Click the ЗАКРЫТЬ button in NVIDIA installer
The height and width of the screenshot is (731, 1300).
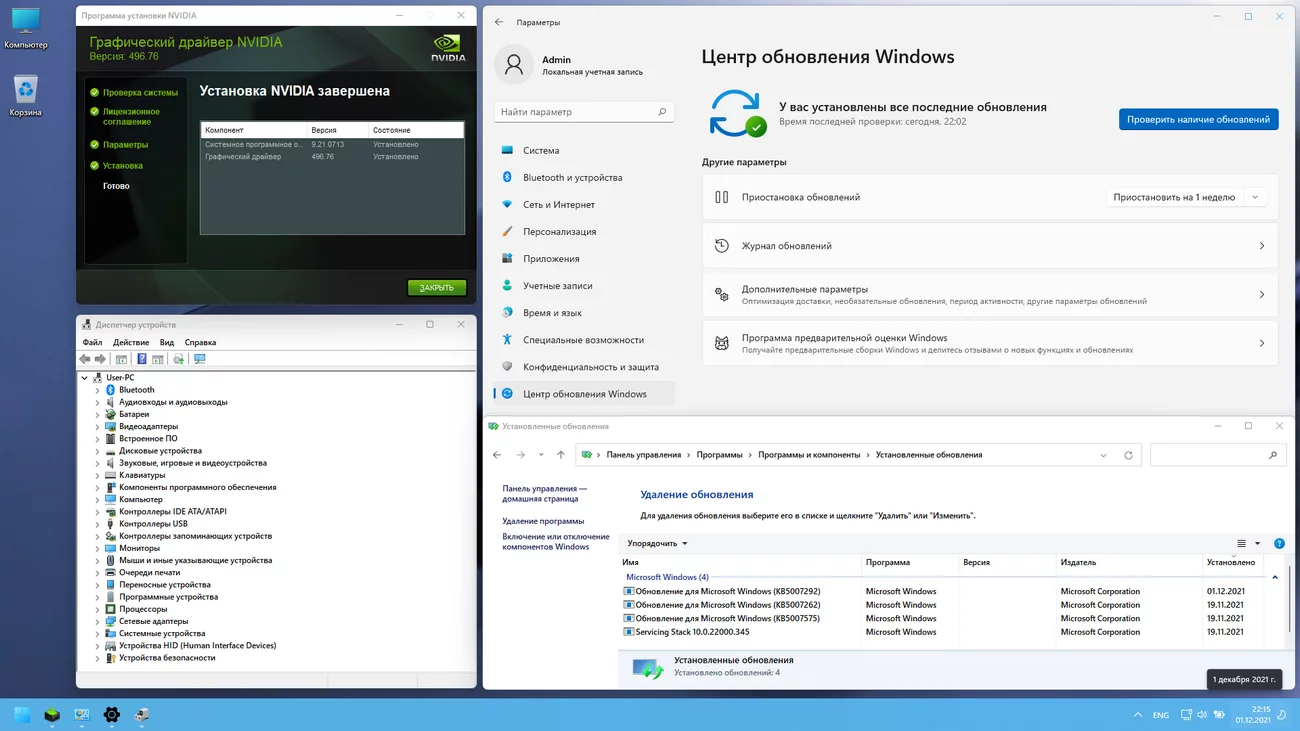[x=437, y=288]
